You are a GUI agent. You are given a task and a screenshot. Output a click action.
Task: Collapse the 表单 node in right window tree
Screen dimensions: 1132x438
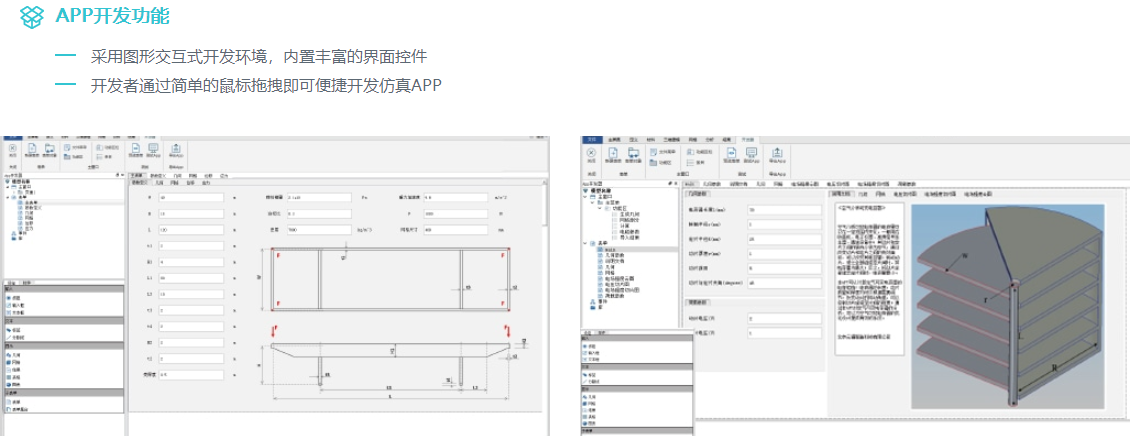click(585, 243)
